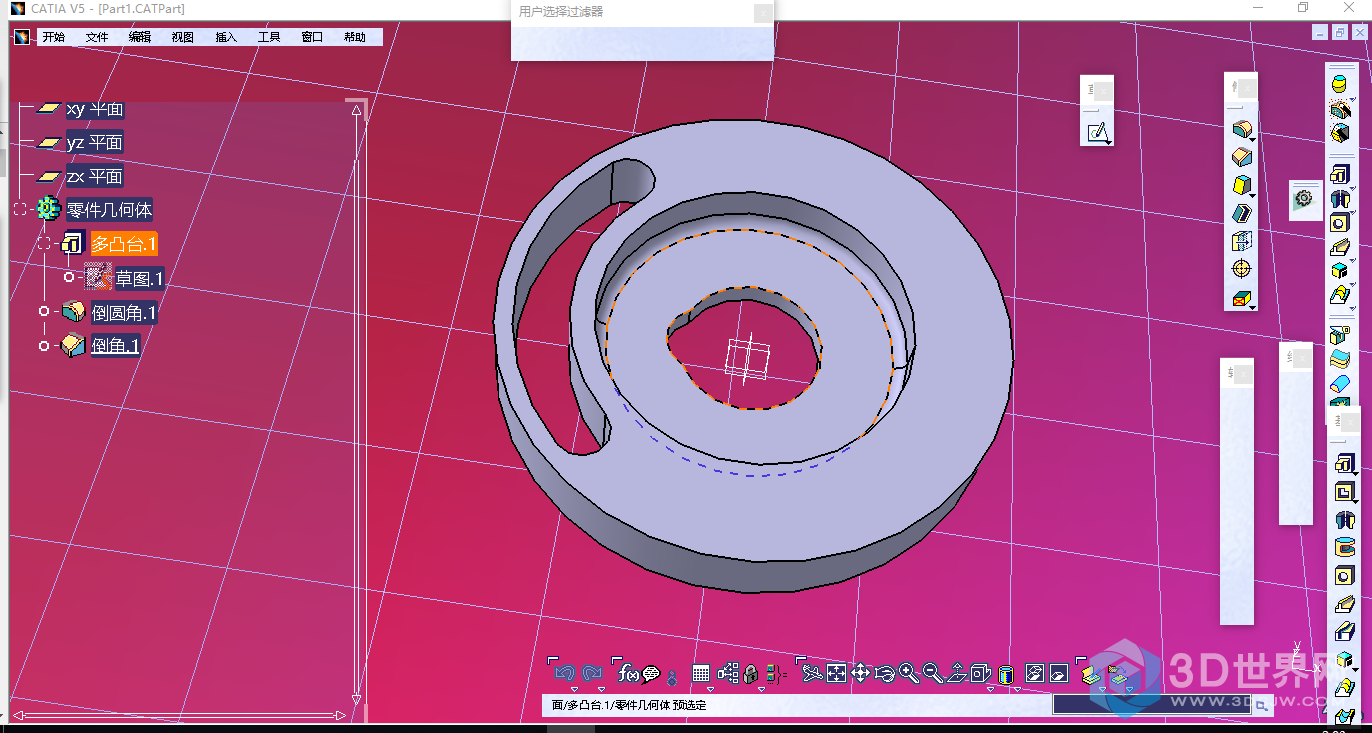Collapse the 零件几何体 tree node
The image size is (1372, 733).
click(x=20, y=209)
